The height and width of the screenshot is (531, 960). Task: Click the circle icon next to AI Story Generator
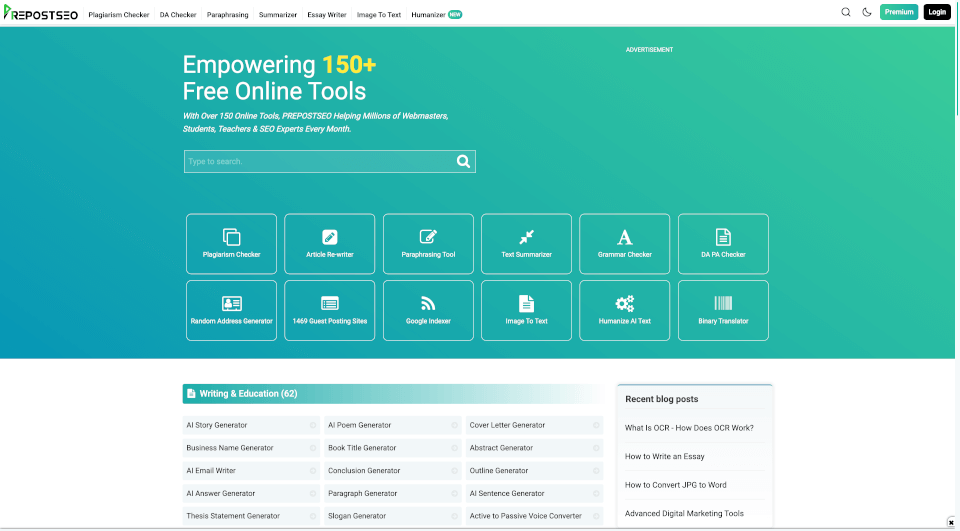(x=313, y=425)
